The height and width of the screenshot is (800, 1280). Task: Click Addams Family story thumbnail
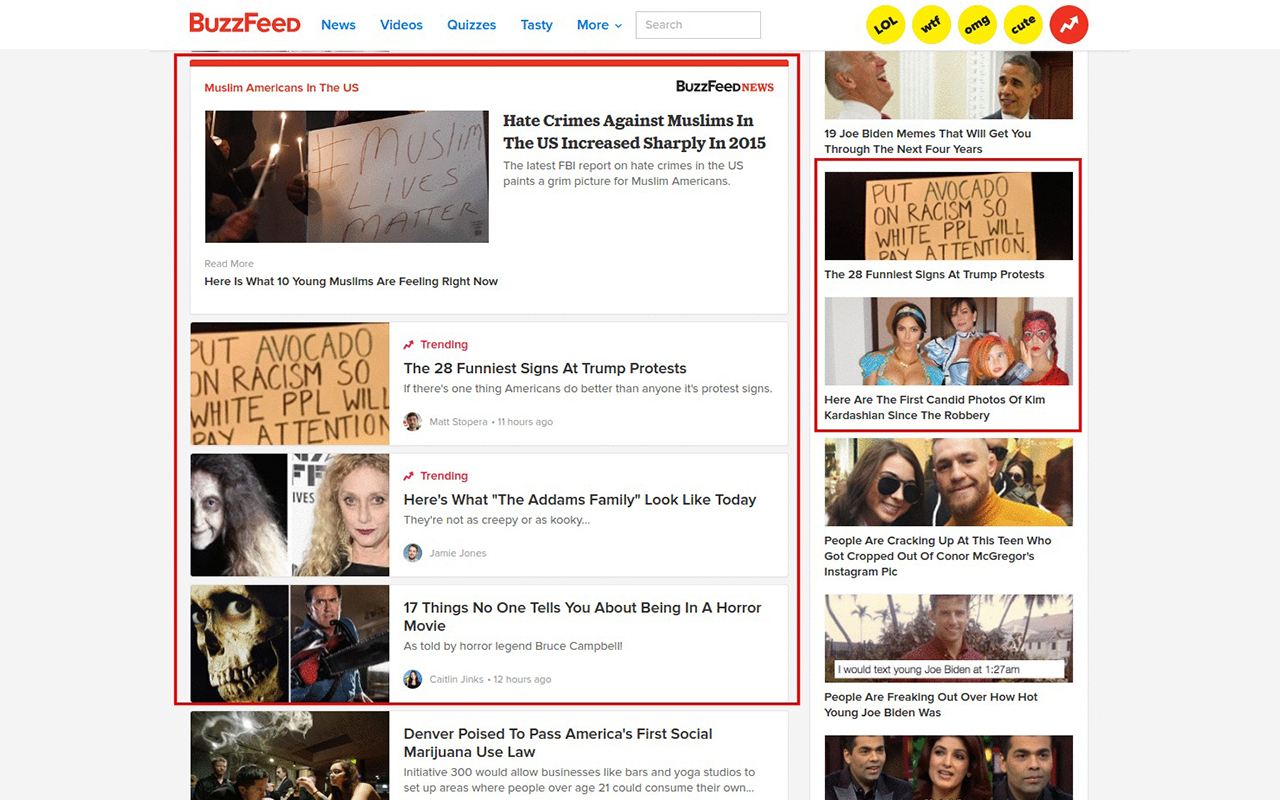point(290,515)
